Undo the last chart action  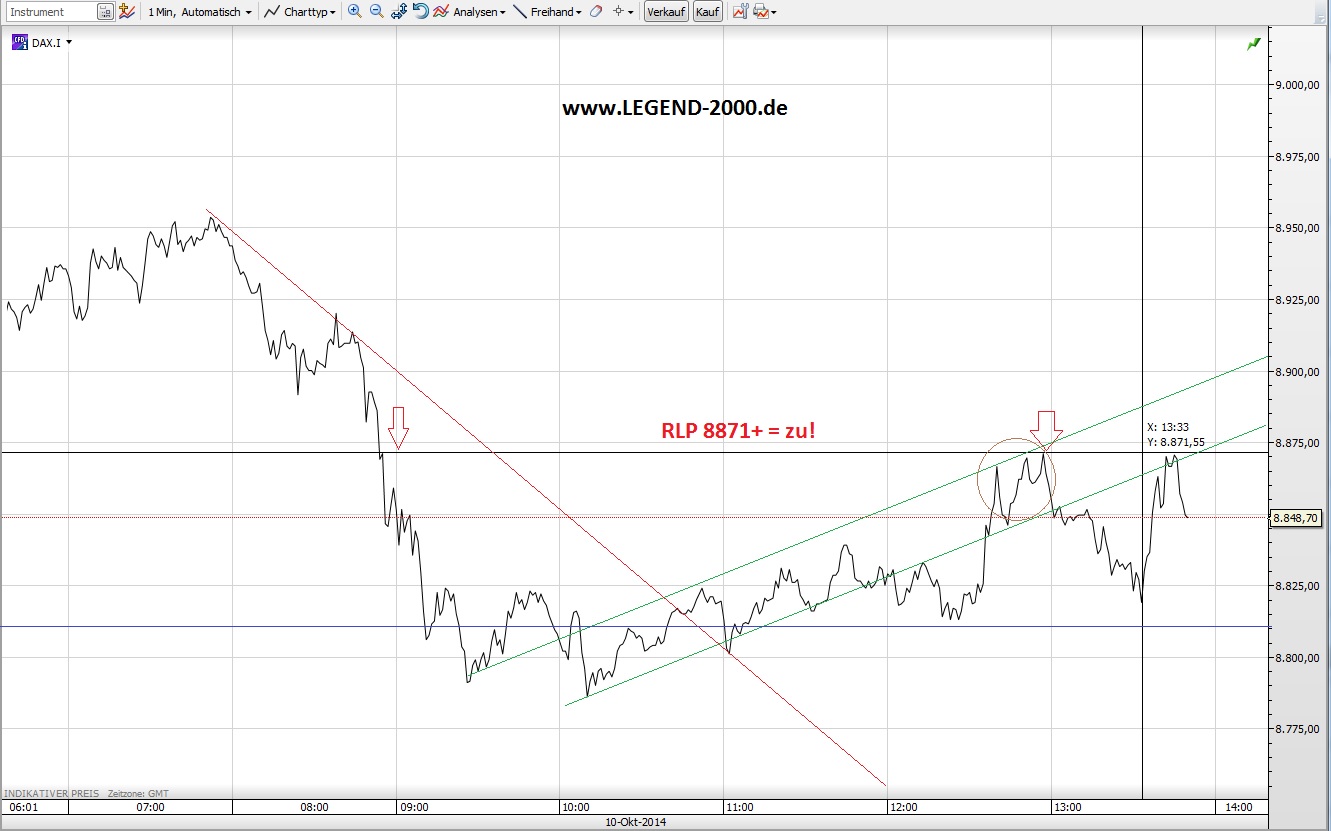click(419, 11)
